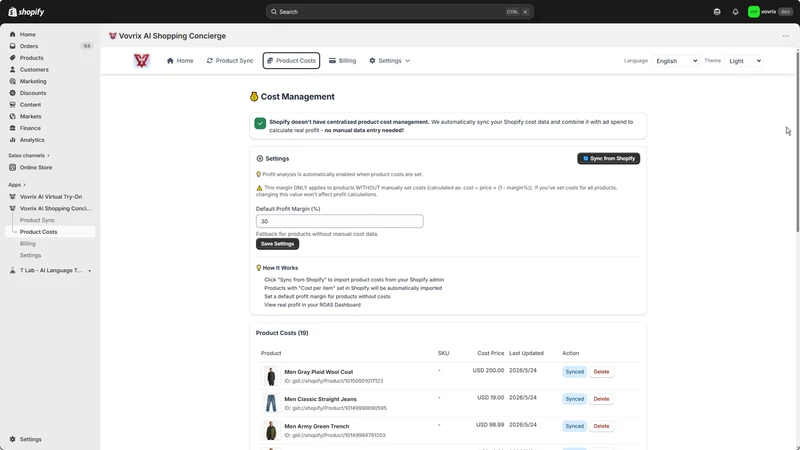Click the Settings section gear icon
Image resolution: width=800 pixels, height=450 pixels.
point(260,159)
